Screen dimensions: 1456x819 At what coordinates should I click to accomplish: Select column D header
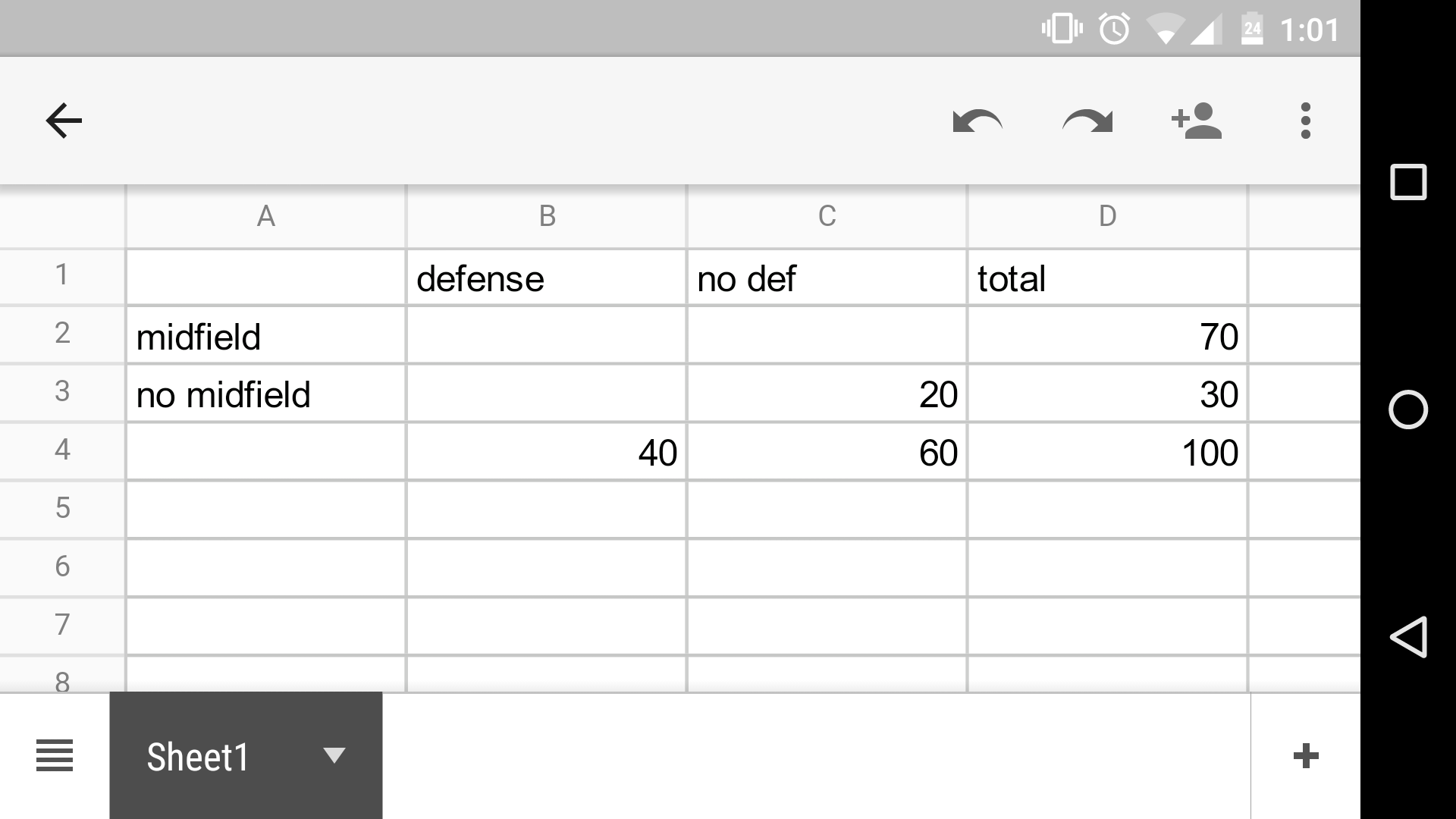pyautogui.click(x=1107, y=217)
